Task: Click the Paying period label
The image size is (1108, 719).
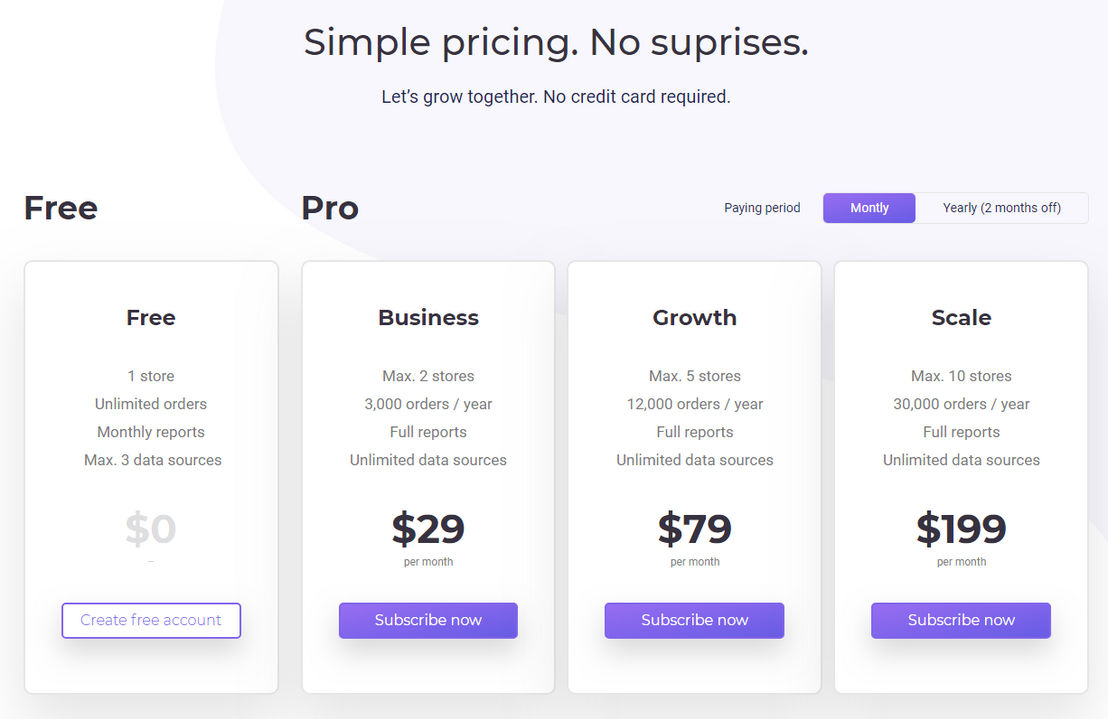Action: [762, 208]
